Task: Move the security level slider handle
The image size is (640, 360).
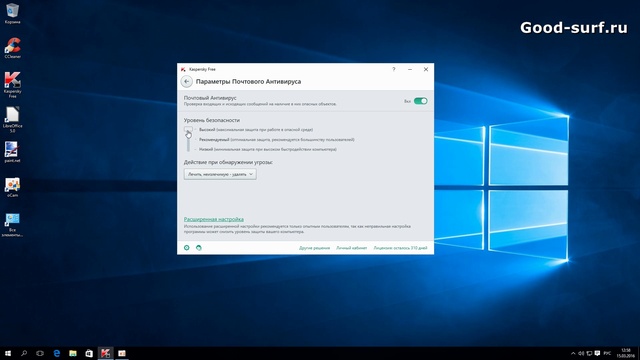Action: [188, 130]
